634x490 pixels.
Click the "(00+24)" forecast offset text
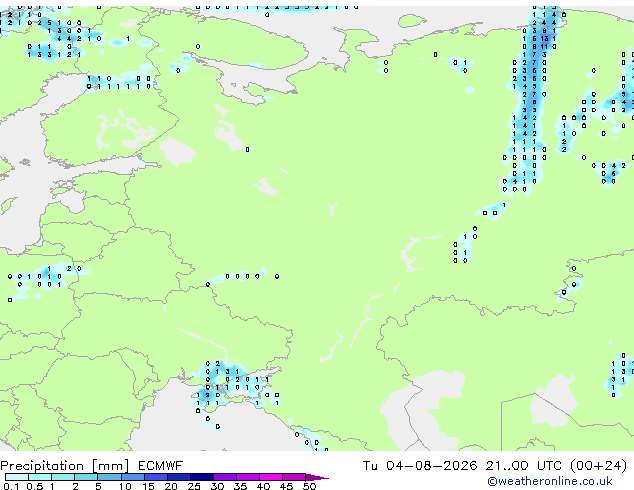(x=598, y=466)
